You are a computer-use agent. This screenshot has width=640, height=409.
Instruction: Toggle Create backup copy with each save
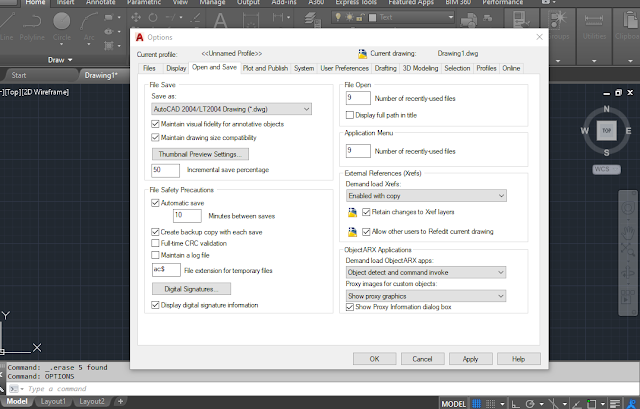(x=155, y=232)
